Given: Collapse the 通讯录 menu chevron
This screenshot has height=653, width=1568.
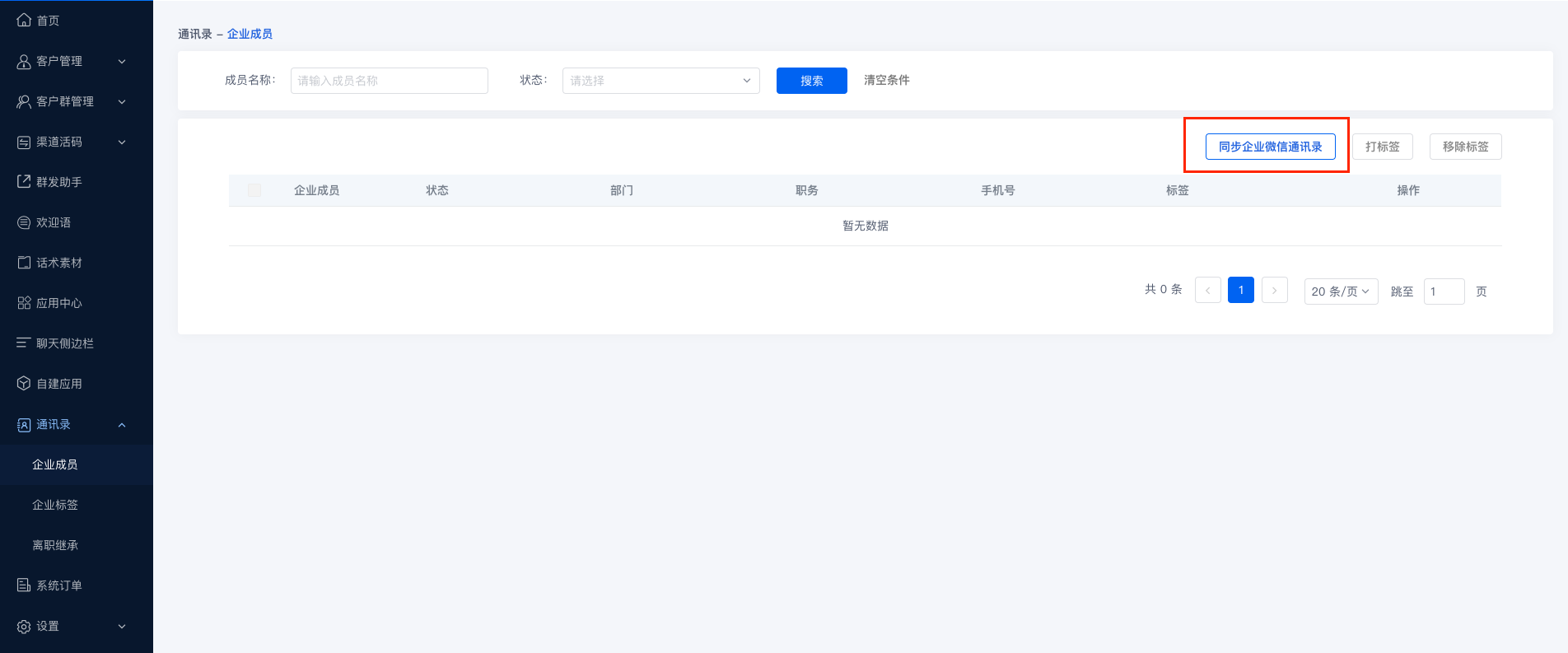Looking at the screenshot, I should tap(122, 425).
